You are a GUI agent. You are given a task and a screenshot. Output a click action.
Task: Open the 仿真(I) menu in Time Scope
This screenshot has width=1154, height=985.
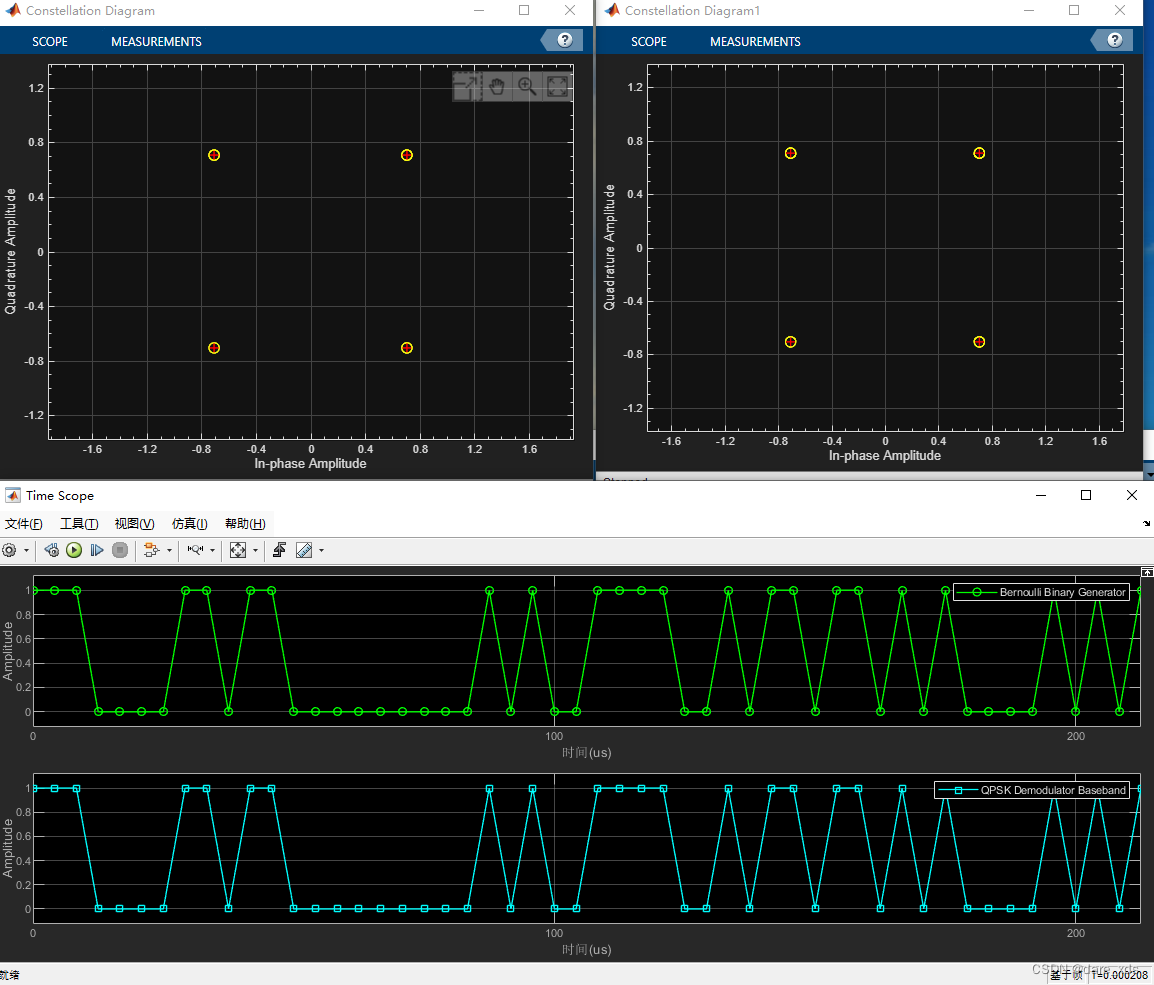coord(189,523)
